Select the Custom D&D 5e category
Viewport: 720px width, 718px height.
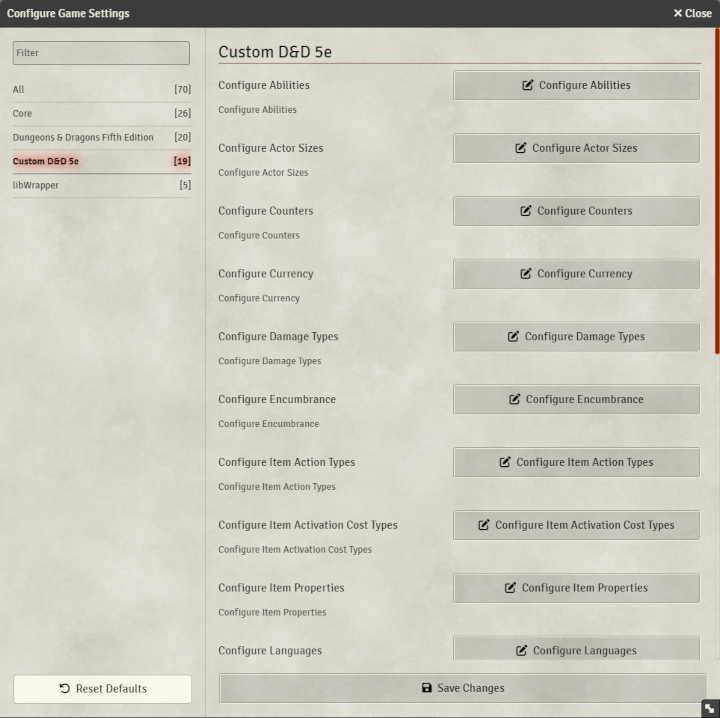tap(101, 161)
